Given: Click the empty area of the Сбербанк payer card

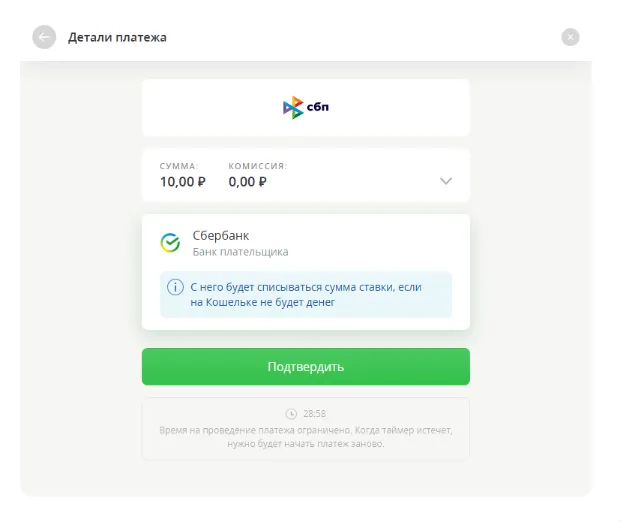Looking at the screenshot, I should 390,243.
